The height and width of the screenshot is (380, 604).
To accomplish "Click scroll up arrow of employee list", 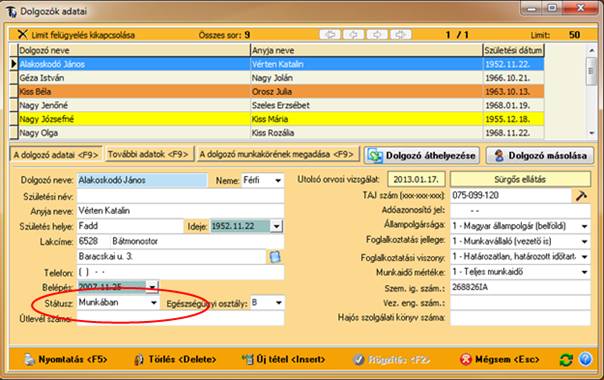I will pos(591,50).
